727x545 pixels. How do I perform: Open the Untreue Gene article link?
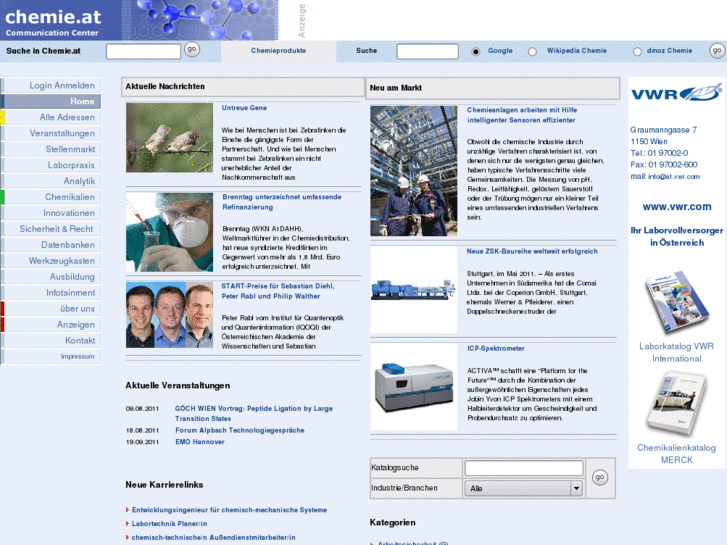click(x=244, y=108)
